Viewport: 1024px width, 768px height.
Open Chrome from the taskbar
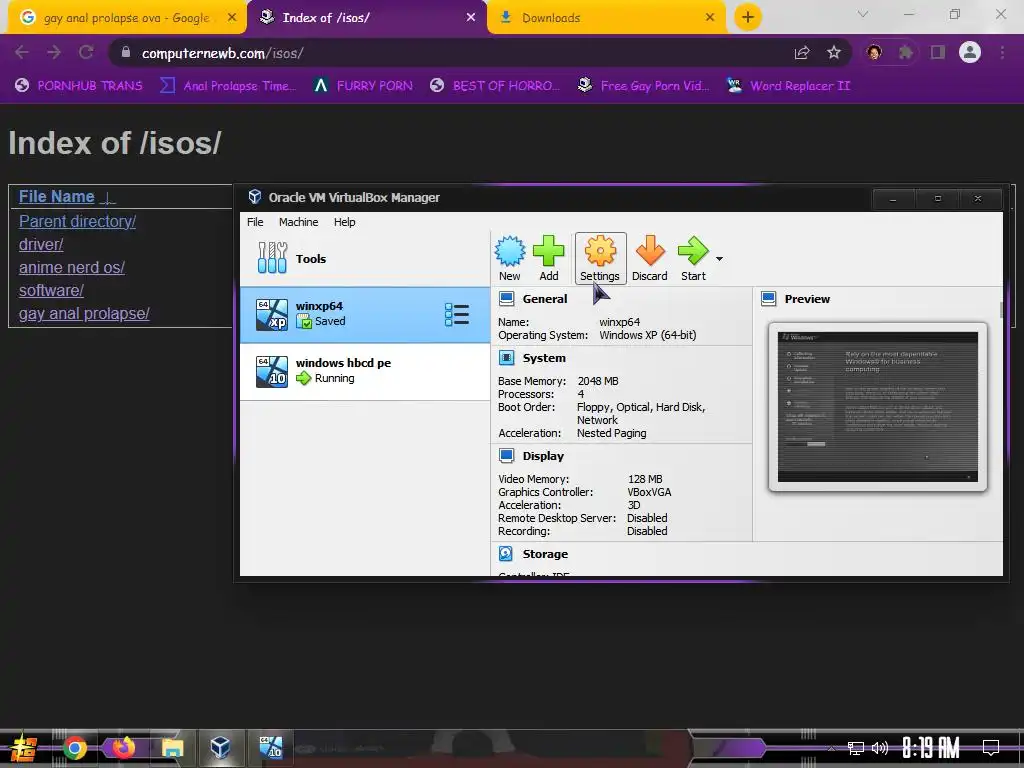(74, 748)
